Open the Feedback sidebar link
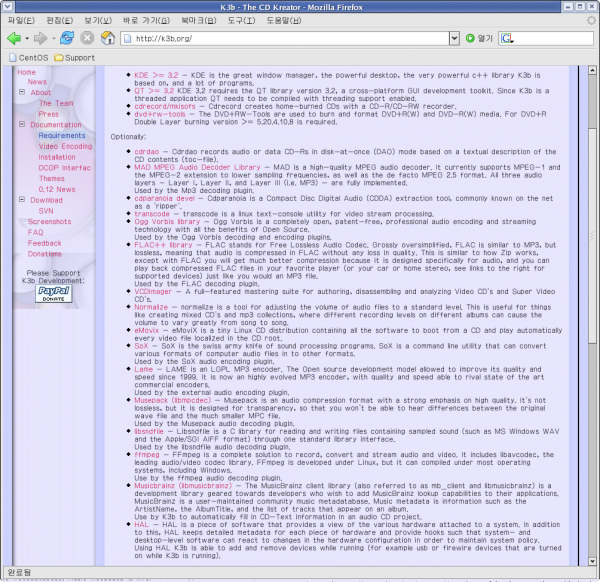600x582 pixels. [44, 243]
